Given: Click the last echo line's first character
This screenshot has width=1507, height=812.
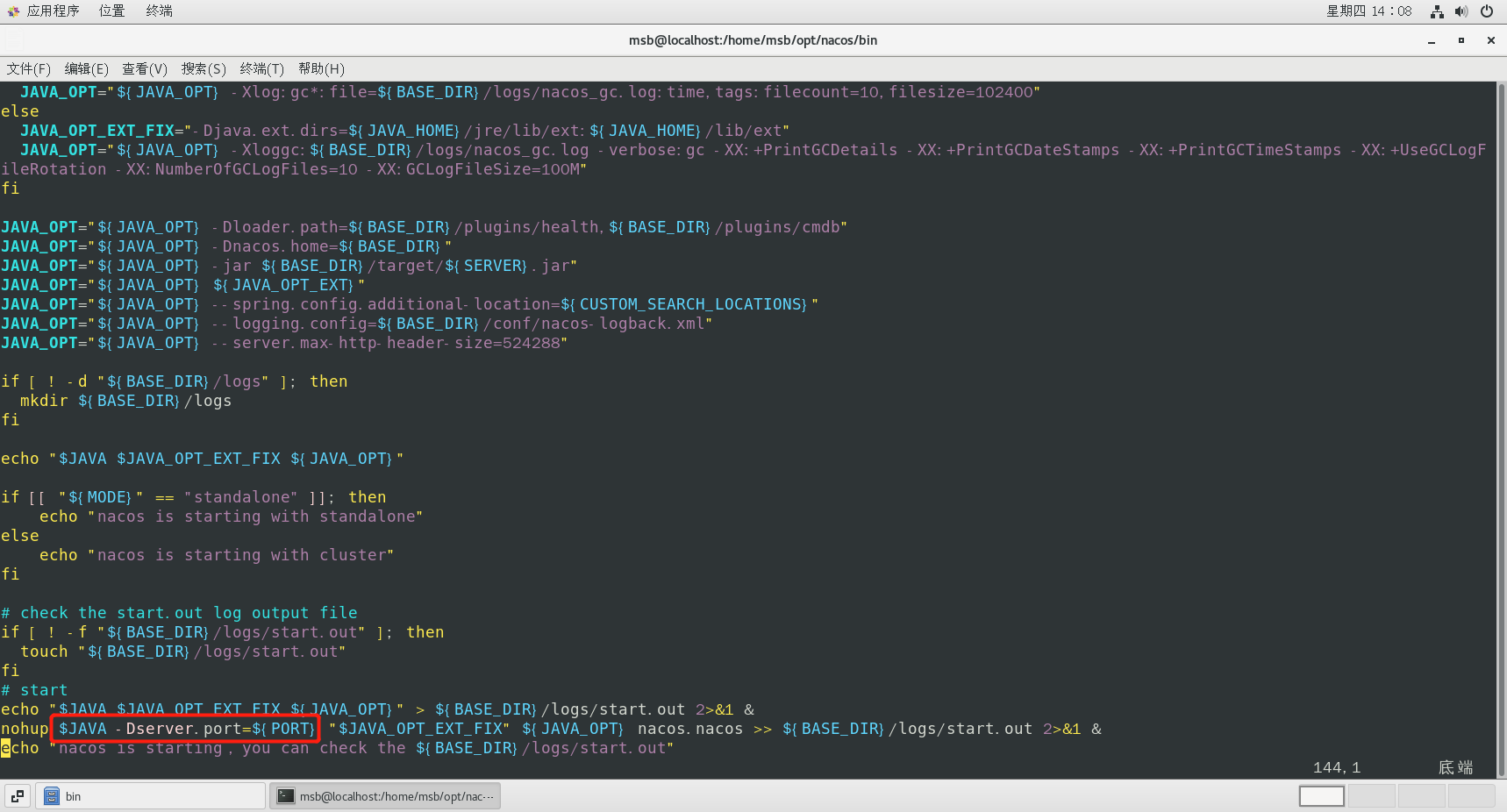Looking at the screenshot, I should pyautogui.click(x=5, y=748).
